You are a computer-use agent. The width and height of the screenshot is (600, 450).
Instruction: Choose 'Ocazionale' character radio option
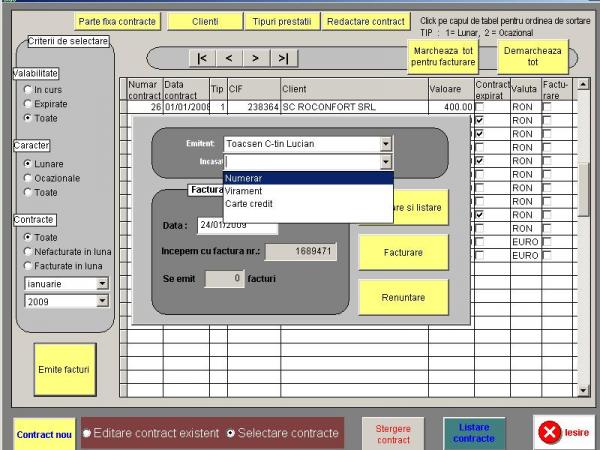pyautogui.click(x=27, y=178)
